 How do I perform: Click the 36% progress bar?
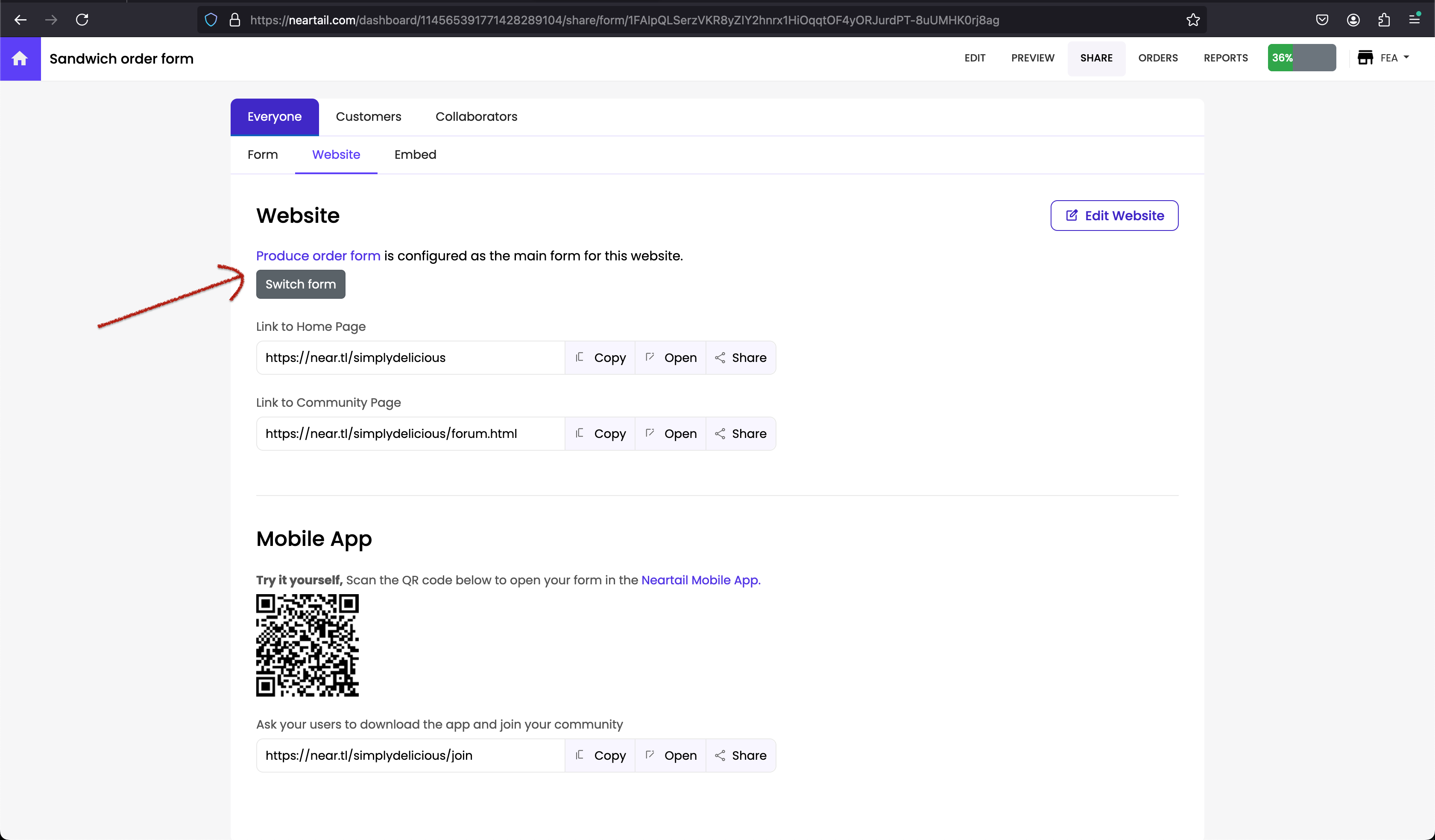[x=1301, y=58]
